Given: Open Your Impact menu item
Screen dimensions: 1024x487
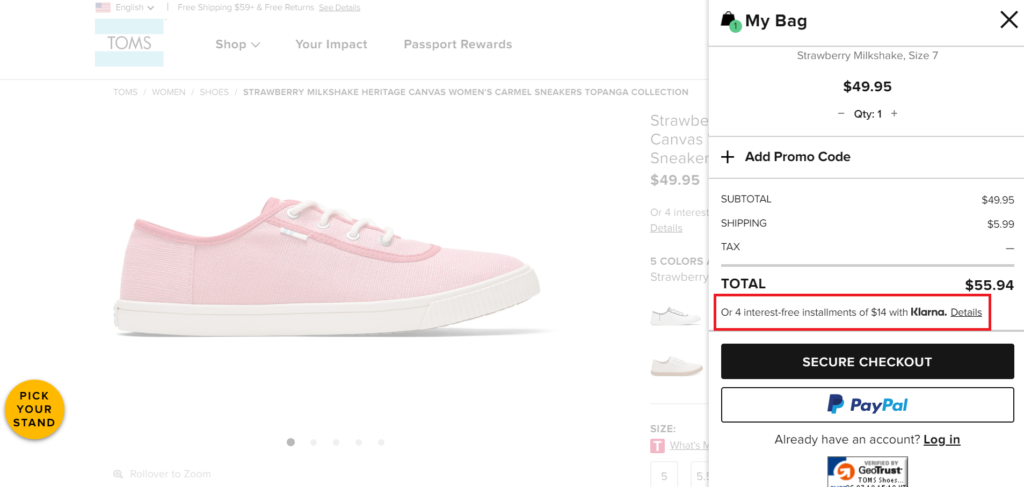Looking at the screenshot, I should [x=331, y=44].
